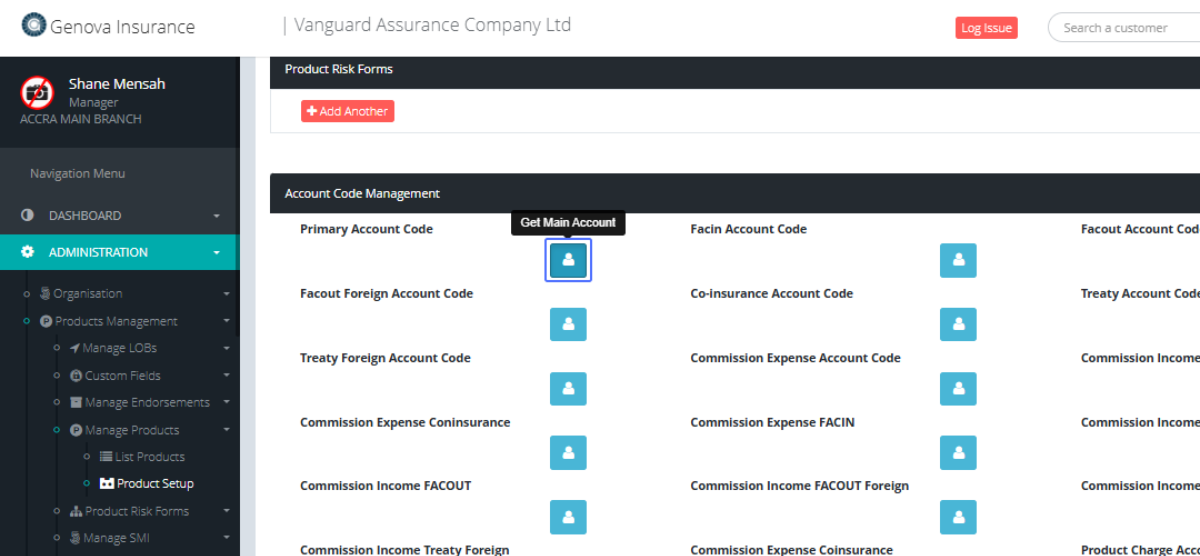1200x556 pixels.
Task: Open Commission Expense Coninsurance lookup icon
Action: [x=568, y=453]
